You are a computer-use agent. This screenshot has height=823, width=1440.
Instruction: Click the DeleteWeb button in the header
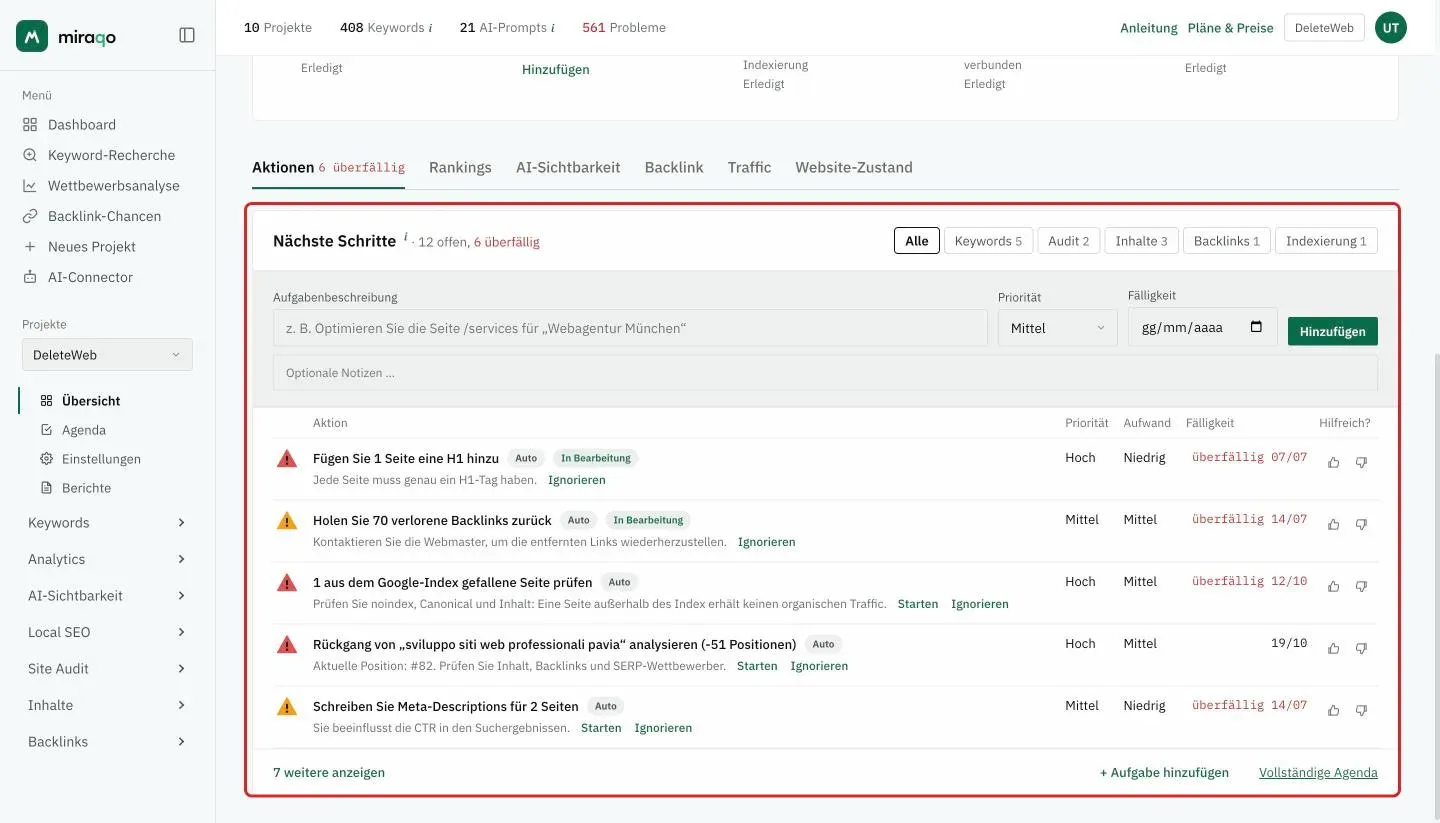click(1324, 28)
